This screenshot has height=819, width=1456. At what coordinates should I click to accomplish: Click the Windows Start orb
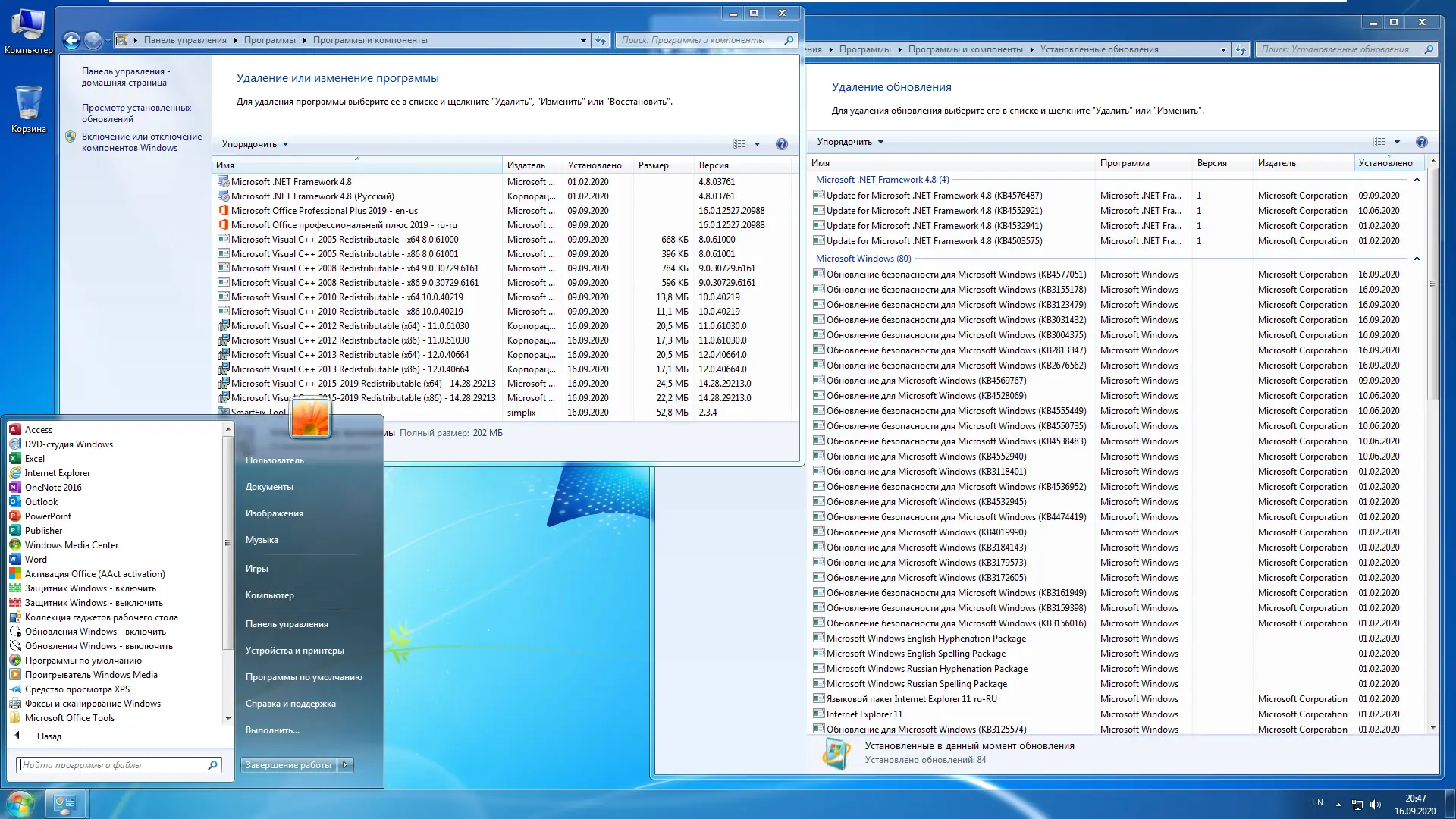pyautogui.click(x=20, y=803)
